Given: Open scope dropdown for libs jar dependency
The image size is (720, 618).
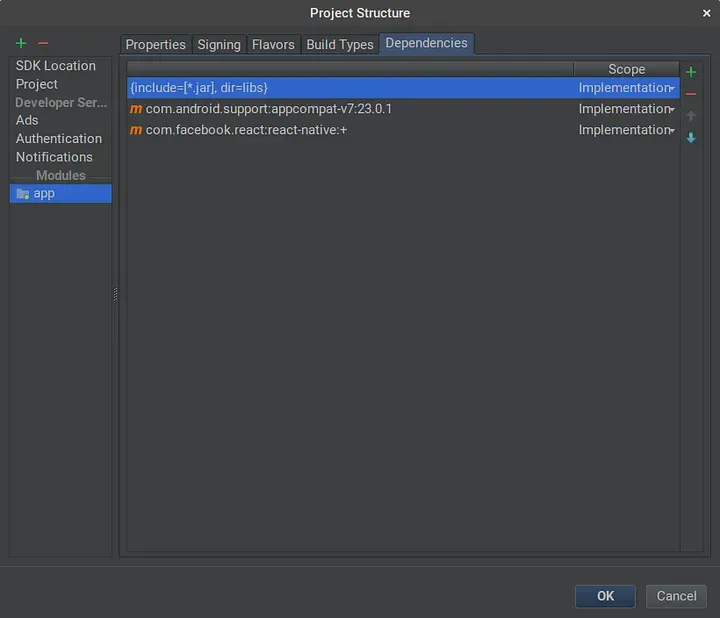Looking at the screenshot, I should point(672,88).
